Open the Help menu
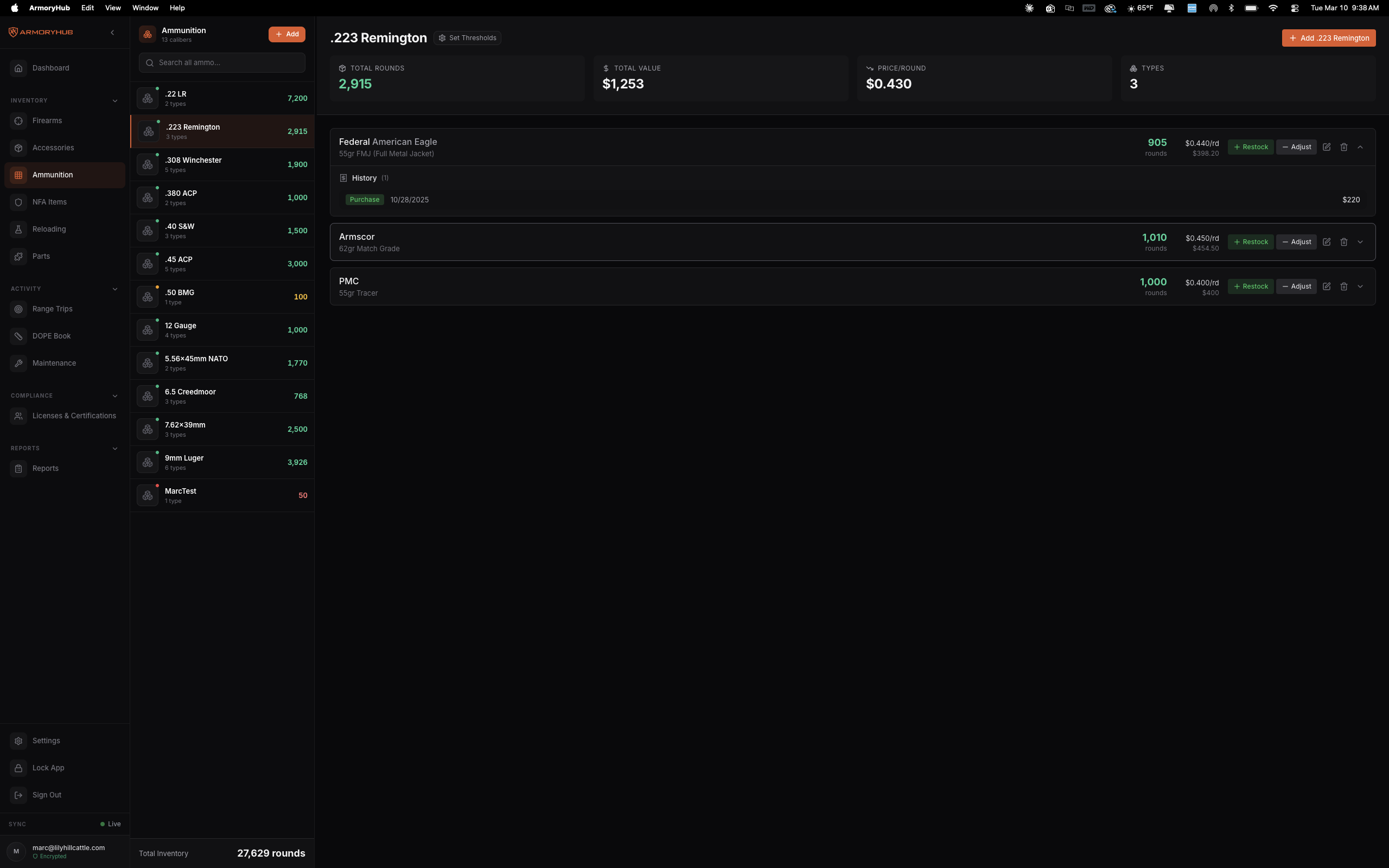 177,8
